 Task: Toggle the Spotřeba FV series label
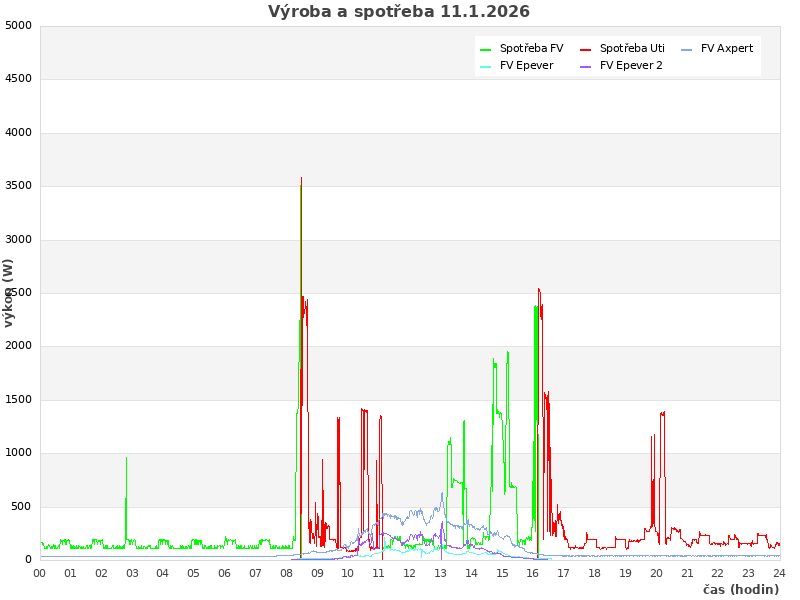click(531, 48)
